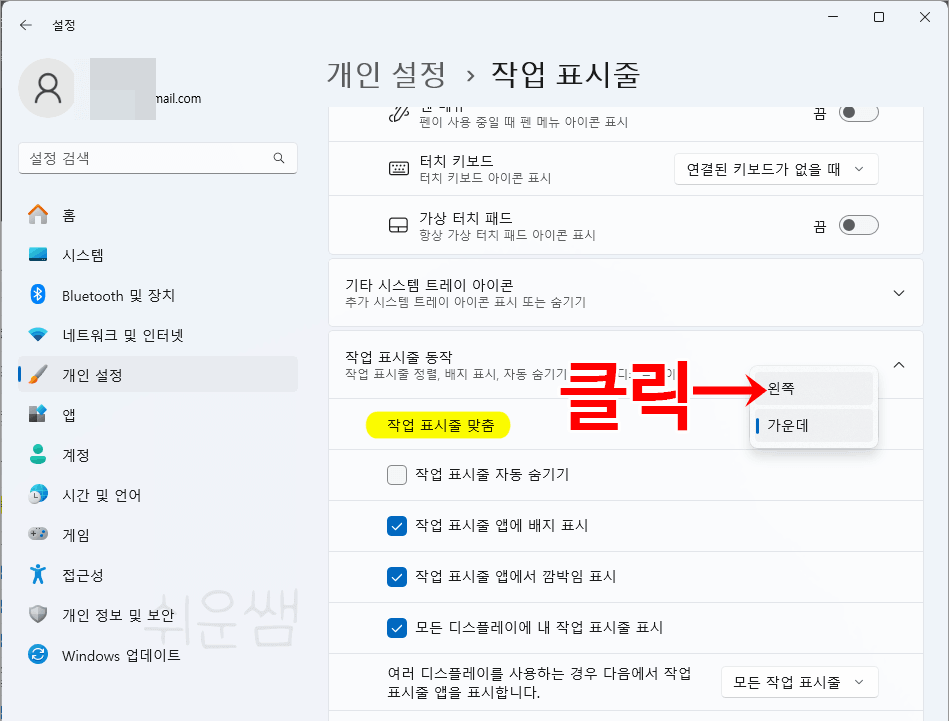This screenshot has width=949, height=721.
Task: Open 앱 settings category
Action: [158, 415]
